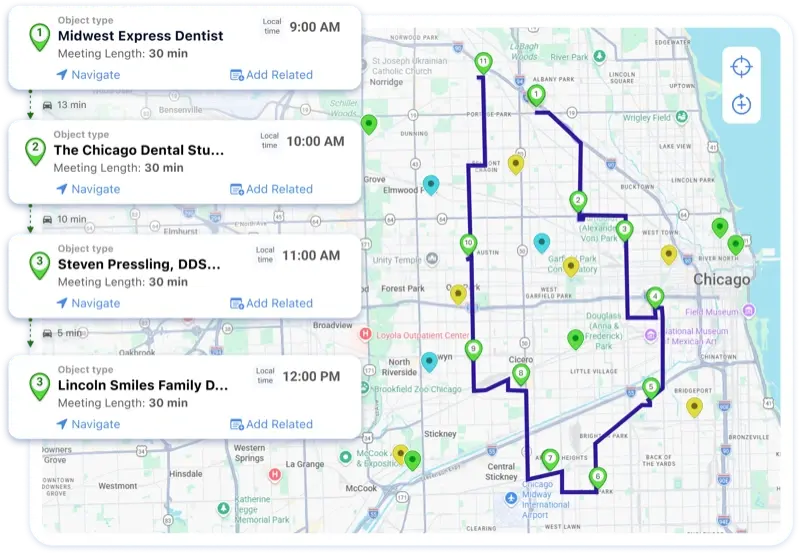Screen dimensions: 800x554
Task: Click Navigate for Midwest Express Dentist
Action: (88, 75)
